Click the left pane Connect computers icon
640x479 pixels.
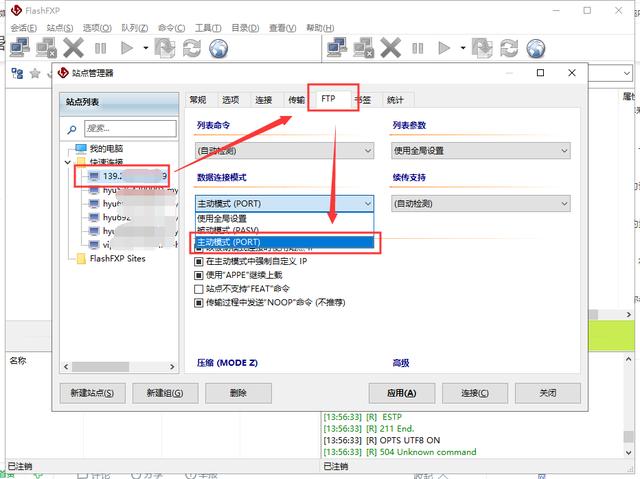(19, 48)
